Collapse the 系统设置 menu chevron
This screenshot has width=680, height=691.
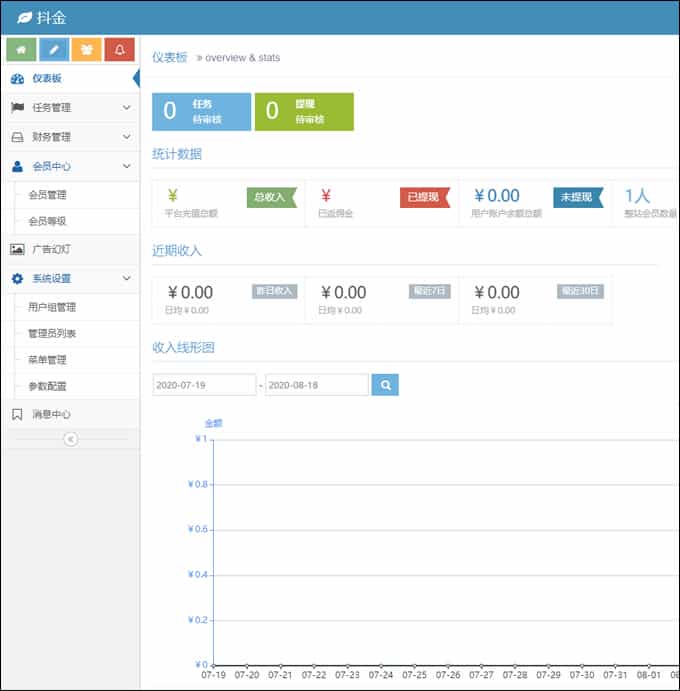coord(126,278)
